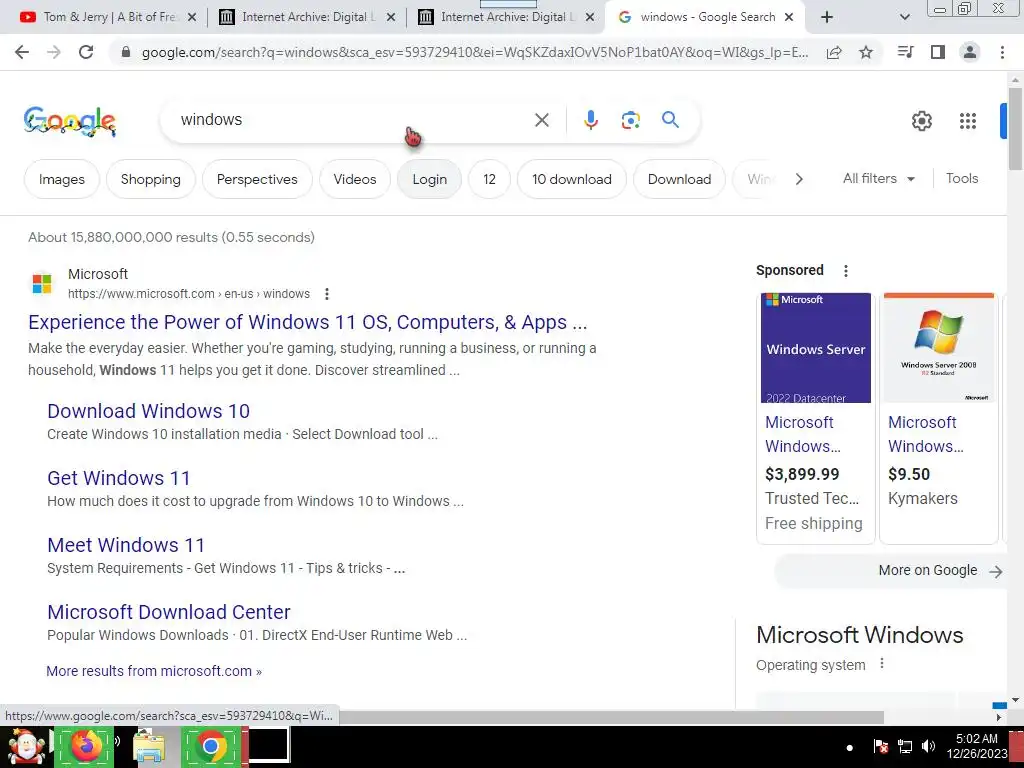
Task: Open the Get Windows 11 link
Action: (119, 478)
